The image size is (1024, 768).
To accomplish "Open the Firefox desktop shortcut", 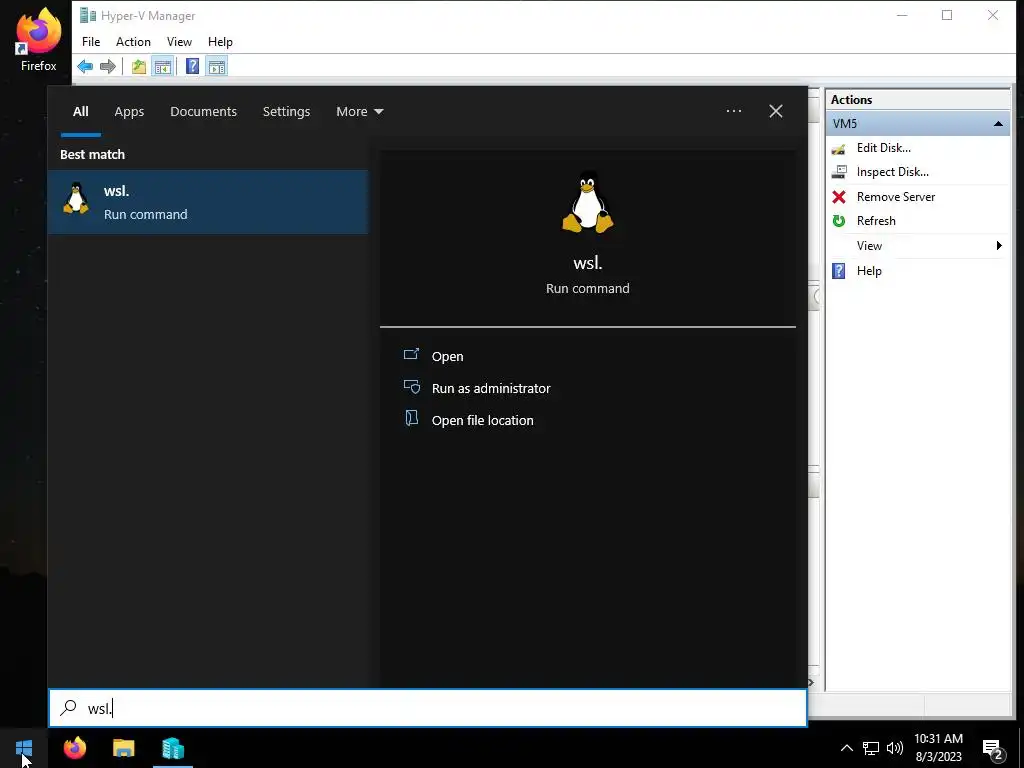I will point(39,39).
